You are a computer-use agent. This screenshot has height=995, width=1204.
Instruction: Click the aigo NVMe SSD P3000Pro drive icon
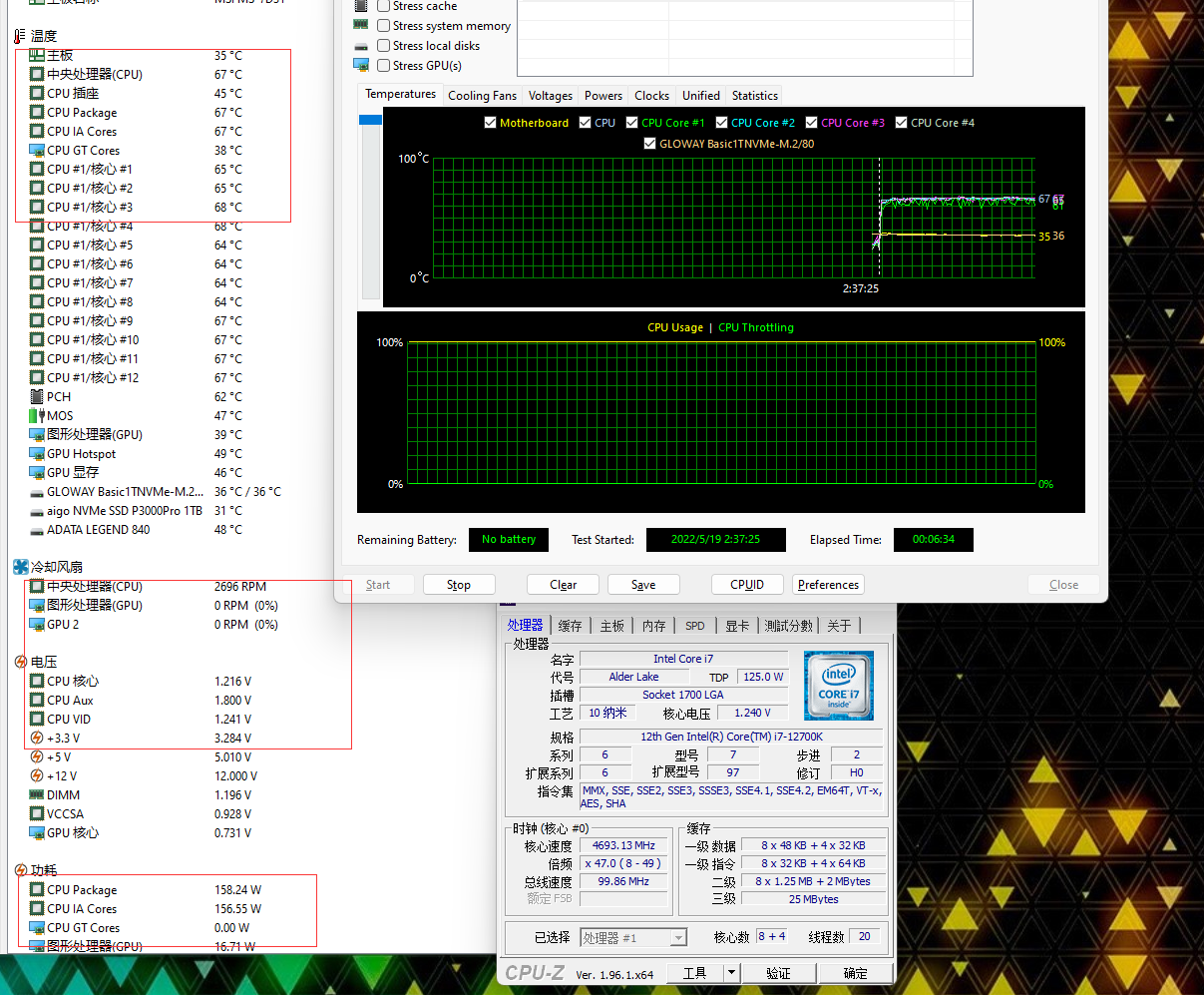pos(37,511)
